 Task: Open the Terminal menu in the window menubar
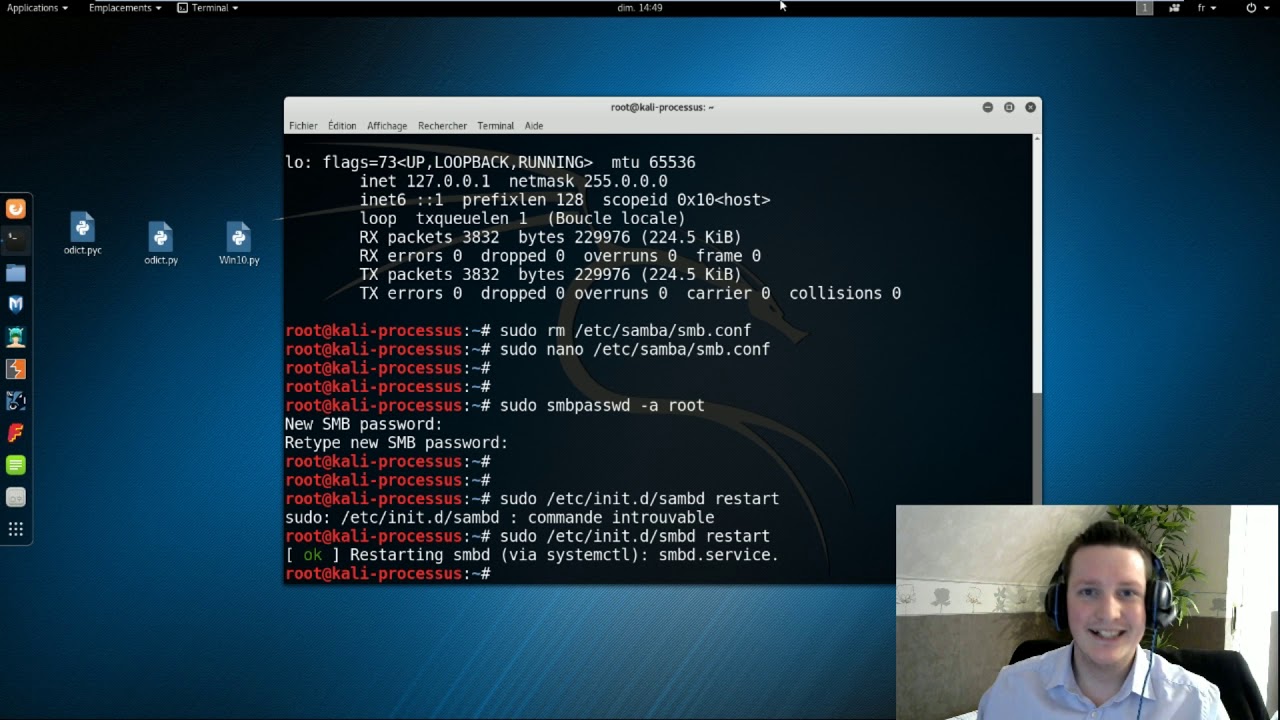[x=495, y=126]
